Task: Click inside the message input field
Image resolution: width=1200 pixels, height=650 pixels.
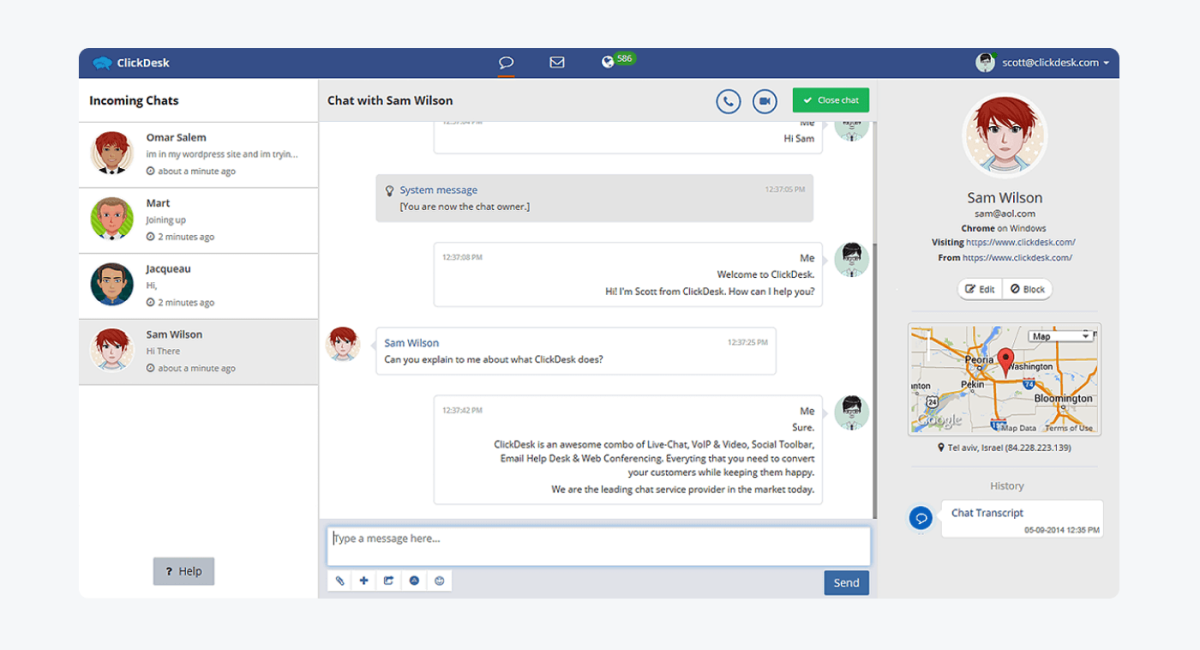Action: [x=598, y=545]
